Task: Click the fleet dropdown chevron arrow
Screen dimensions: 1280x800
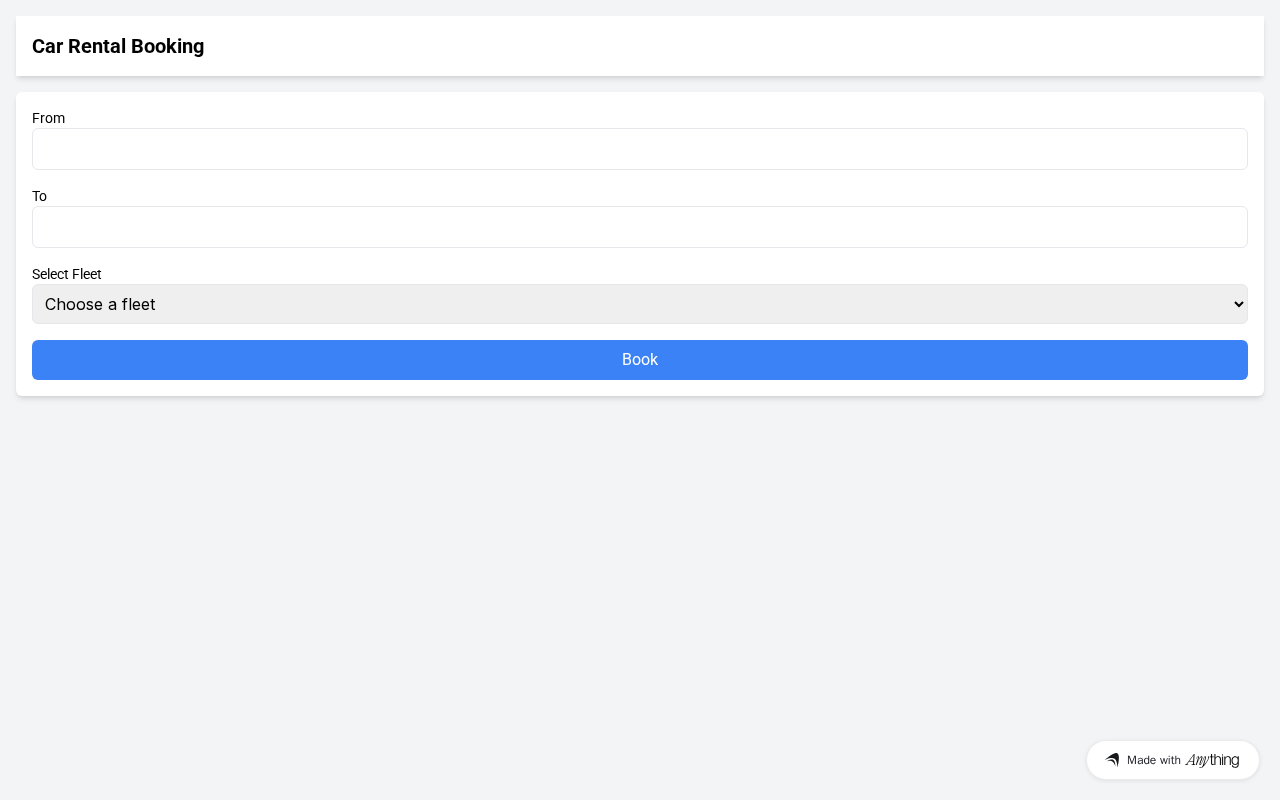Action: [x=1239, y=304]
